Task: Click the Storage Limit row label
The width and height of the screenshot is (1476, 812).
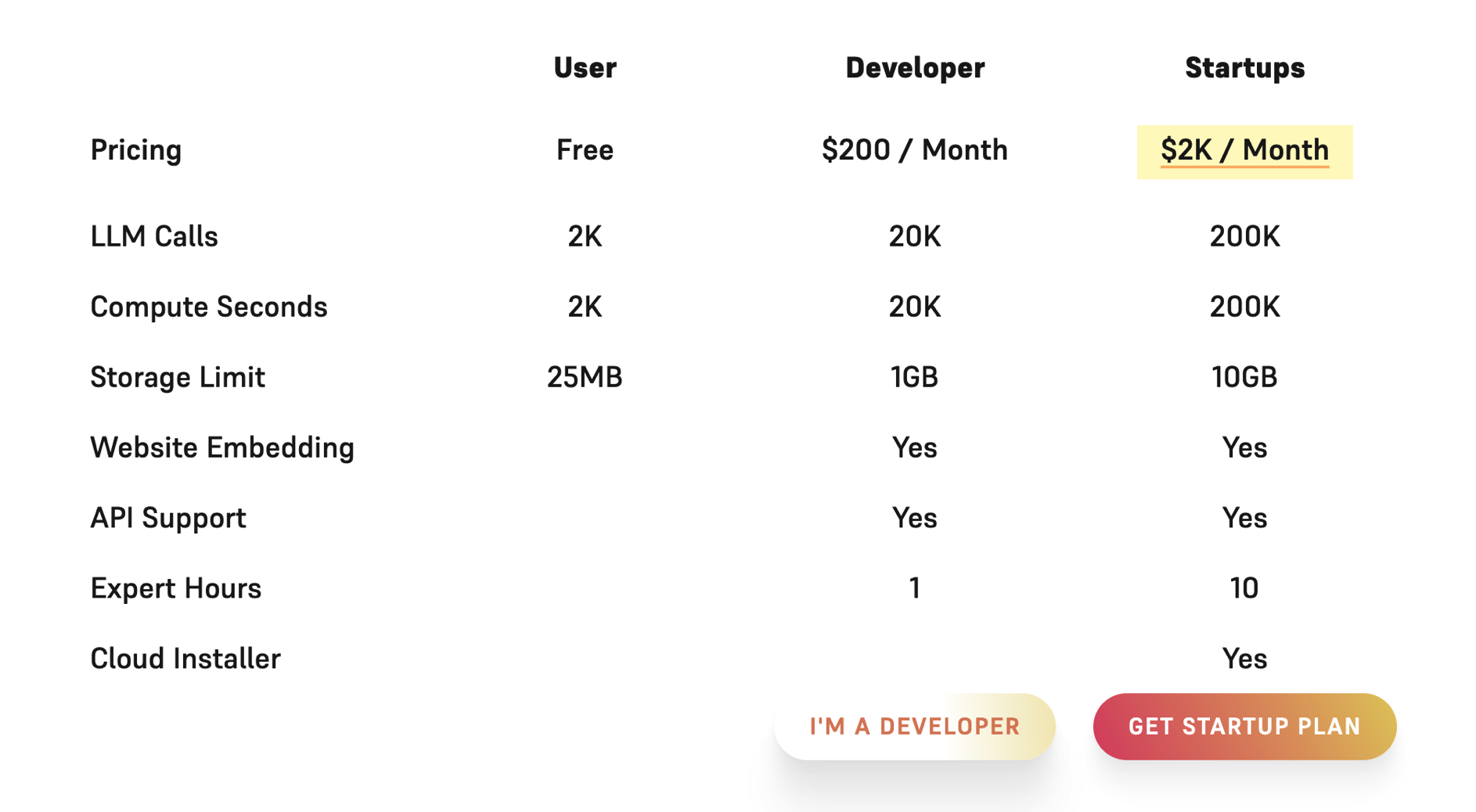Action: [x=178, y=377]
